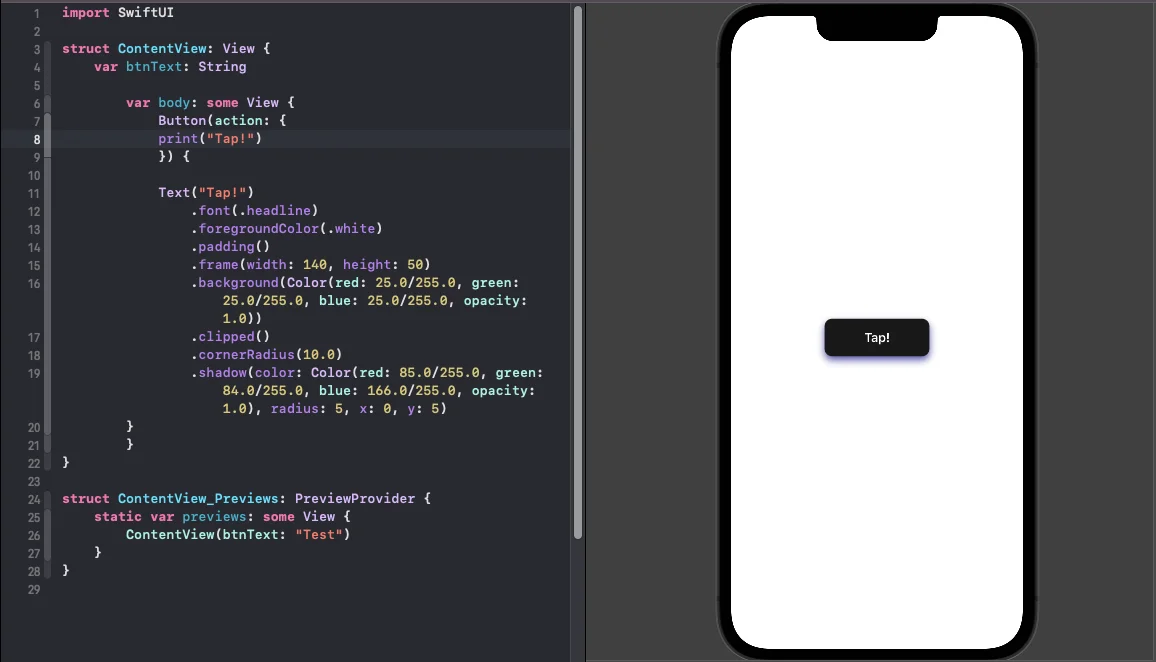Click the blue value 166.0/255.0 in the shadow color

411,391
